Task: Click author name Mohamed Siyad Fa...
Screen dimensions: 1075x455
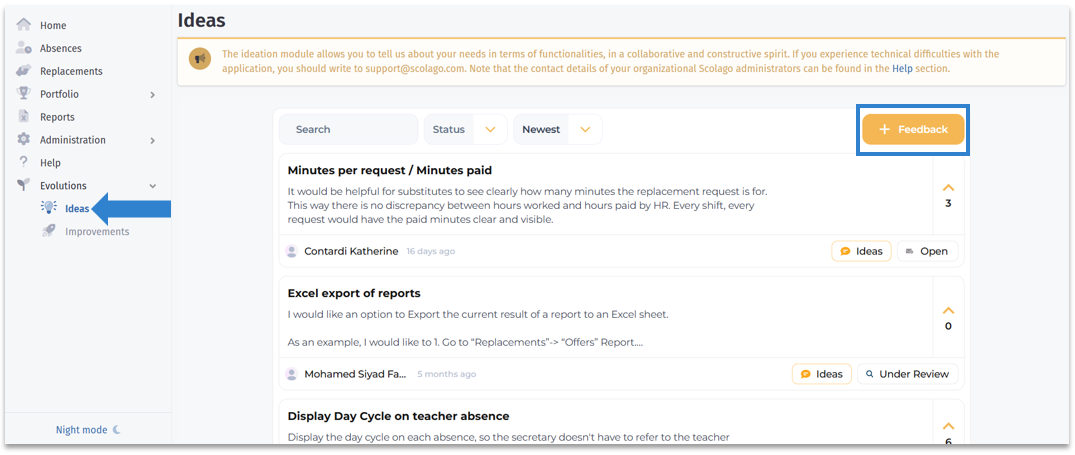Action: point(355,374)
